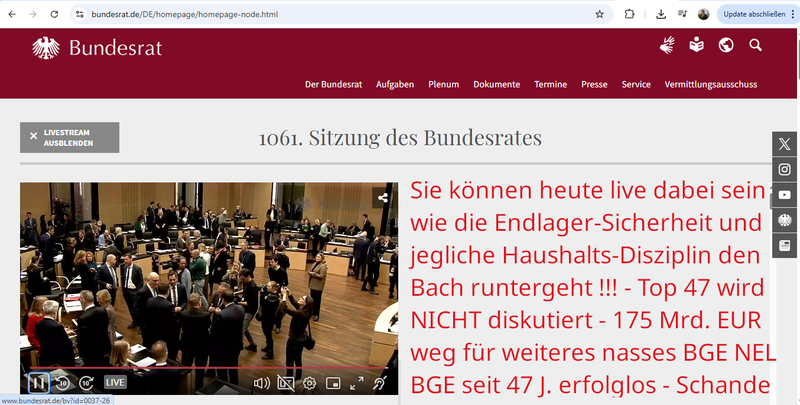This screenshot has height=405, width=800.
Task: Open the X (Twitter) sidebar link
Action: 786,145
